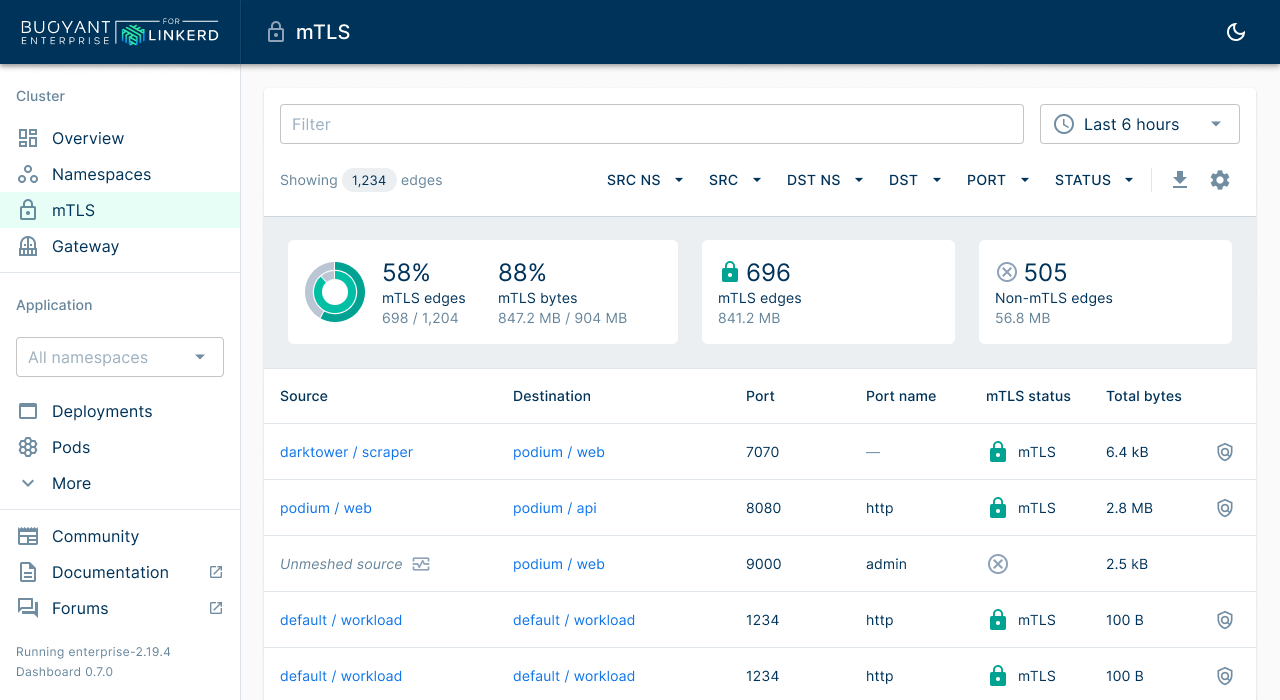Open the table settings gear icon

[1220, 180]
